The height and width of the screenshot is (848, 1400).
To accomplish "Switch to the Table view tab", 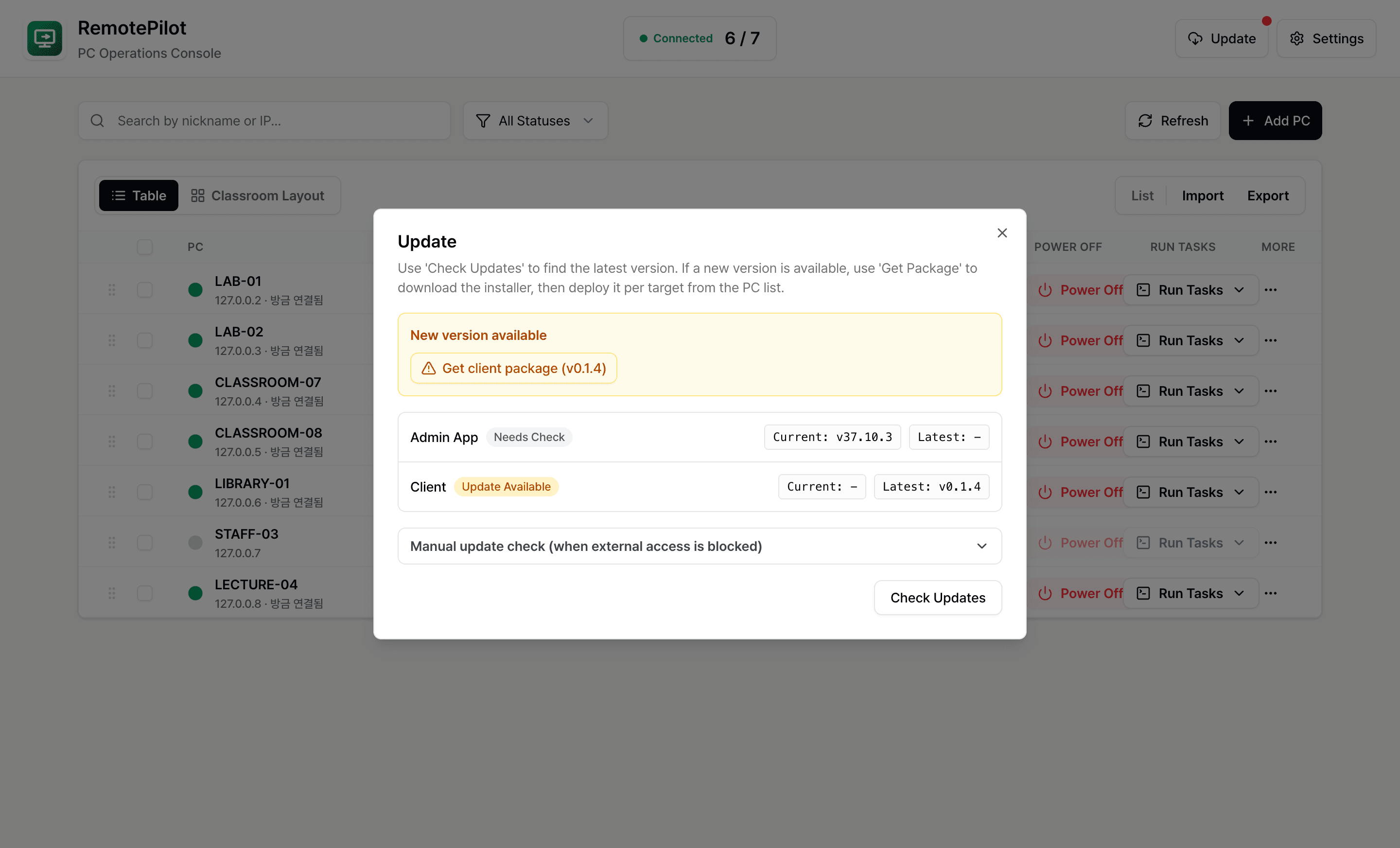I will pos(139,195).
